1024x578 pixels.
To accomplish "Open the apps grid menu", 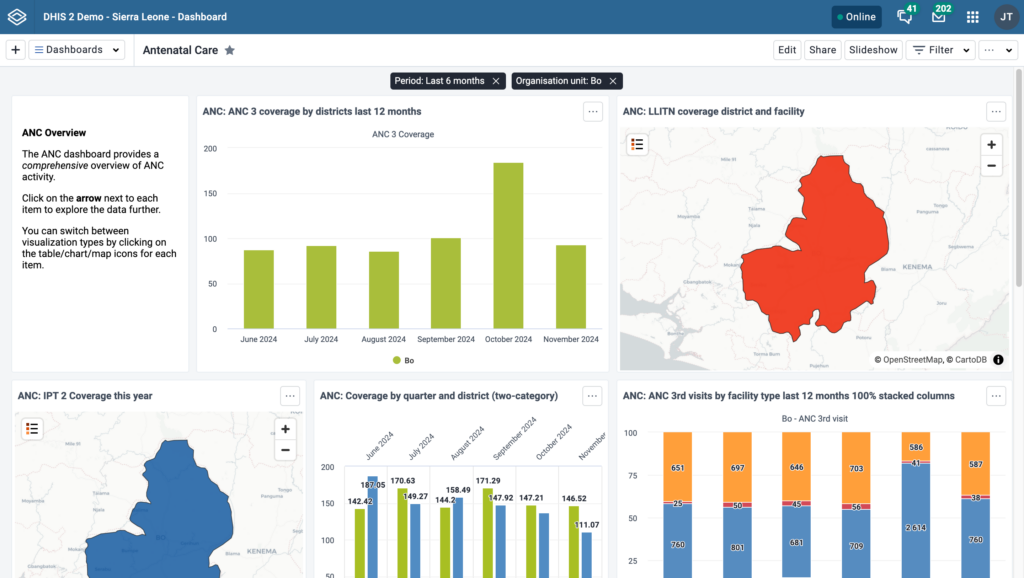I will [x=972, y=17].
